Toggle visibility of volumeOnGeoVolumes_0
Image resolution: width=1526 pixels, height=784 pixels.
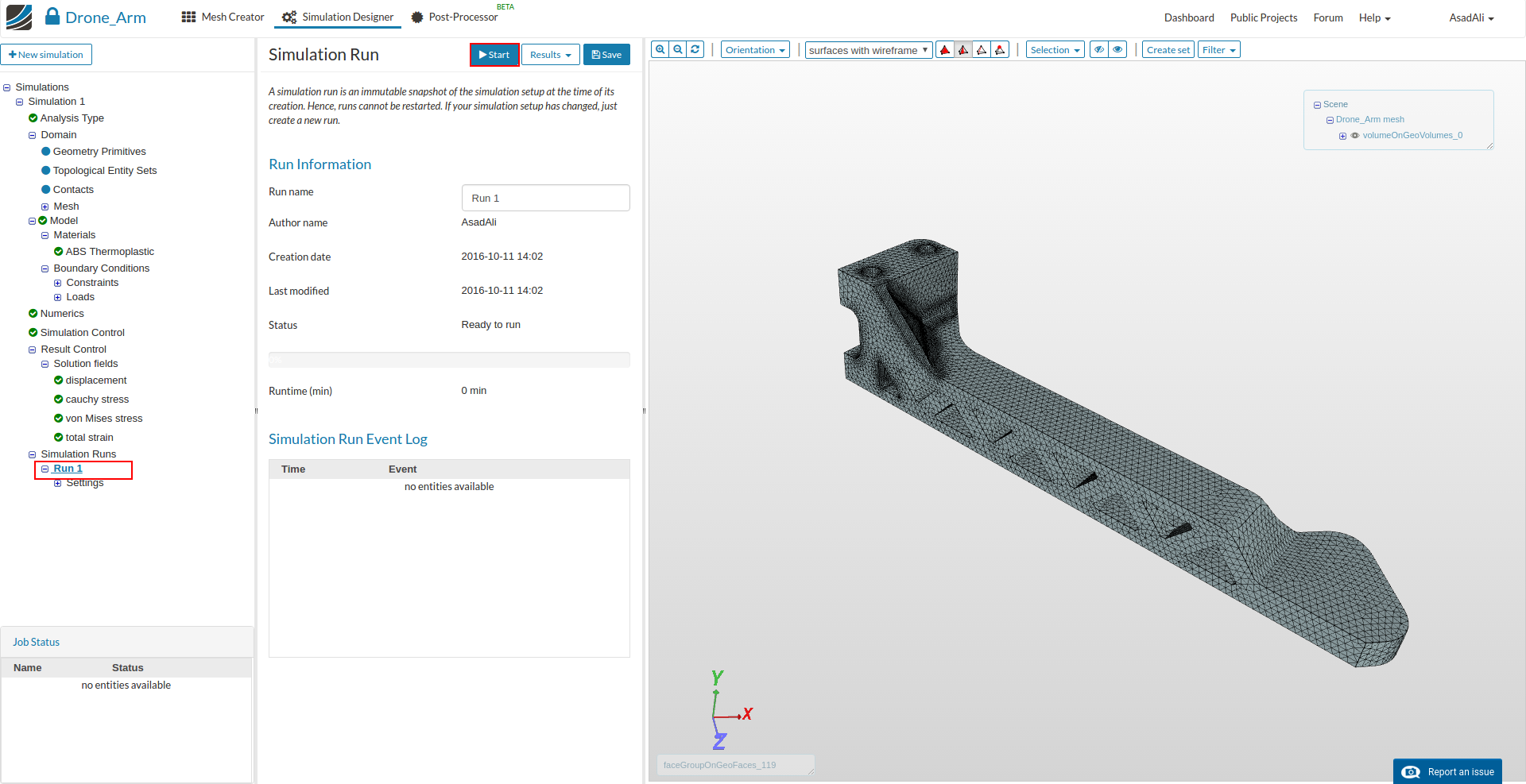pyautogui.click(x=1355, y=136)
